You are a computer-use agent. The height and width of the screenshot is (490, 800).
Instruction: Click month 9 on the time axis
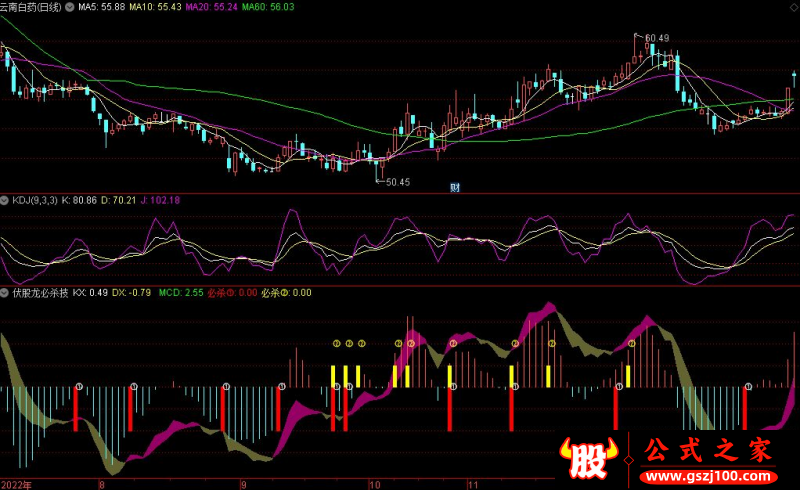tap(244, 485)
